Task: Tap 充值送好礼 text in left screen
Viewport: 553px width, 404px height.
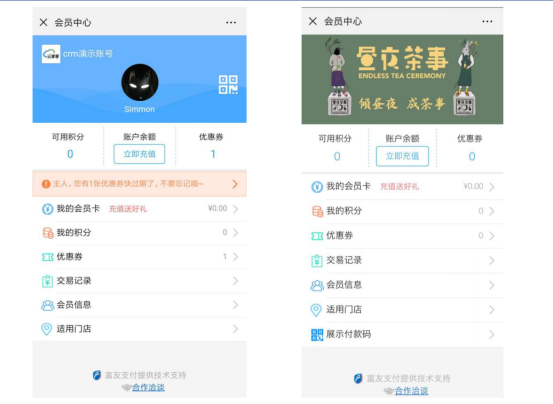Action: pos(128,209)
